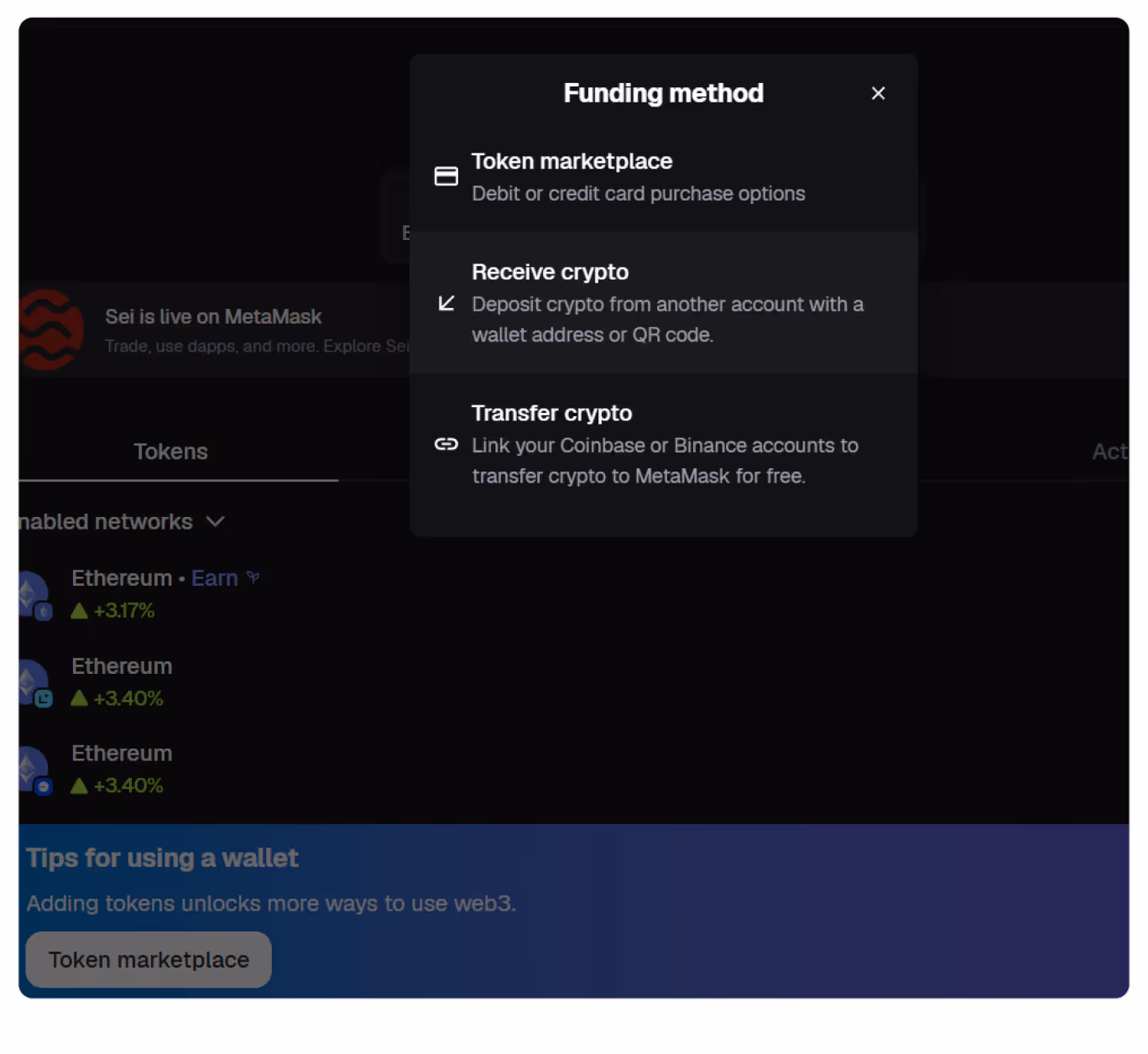Click the third Ethereum token icon
The height and width of the screenshot is (1054, 1148).
tap(34, 770)
